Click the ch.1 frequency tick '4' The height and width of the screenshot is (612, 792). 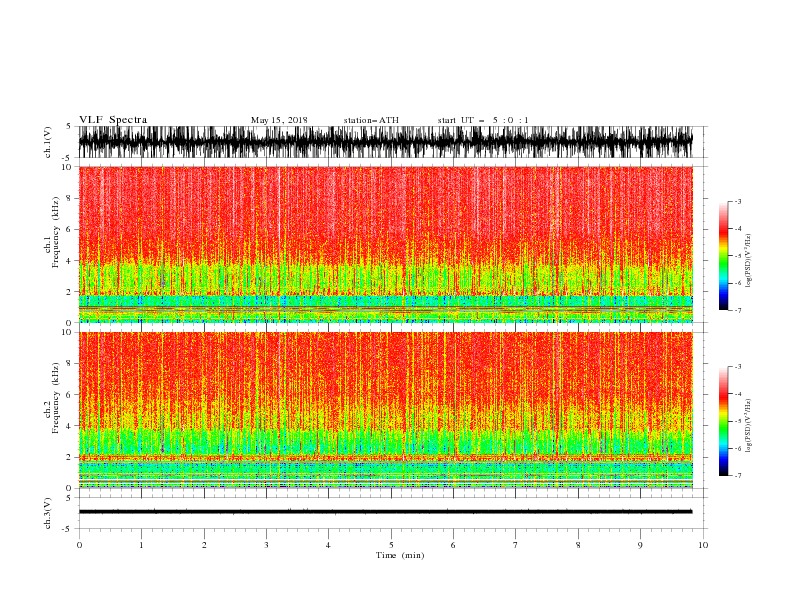tap(69, 261)
